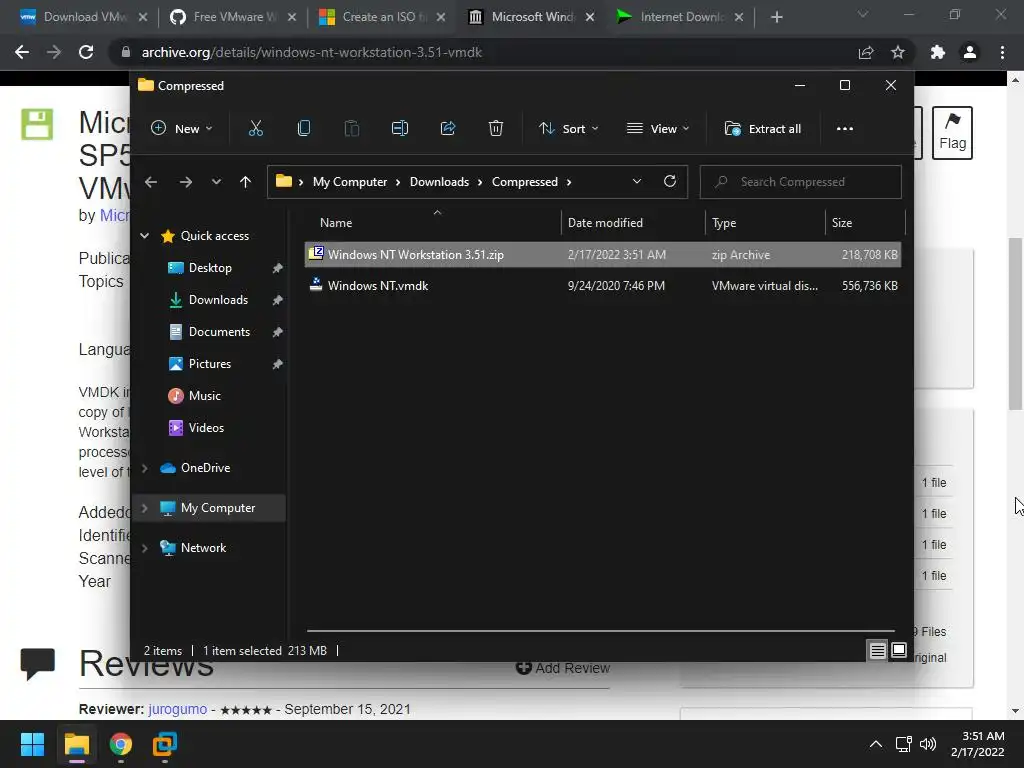The width and height of the screenshot is (1024, 768).
Task: Open the Sort dropdown menu
Action: tap(568, 129)
